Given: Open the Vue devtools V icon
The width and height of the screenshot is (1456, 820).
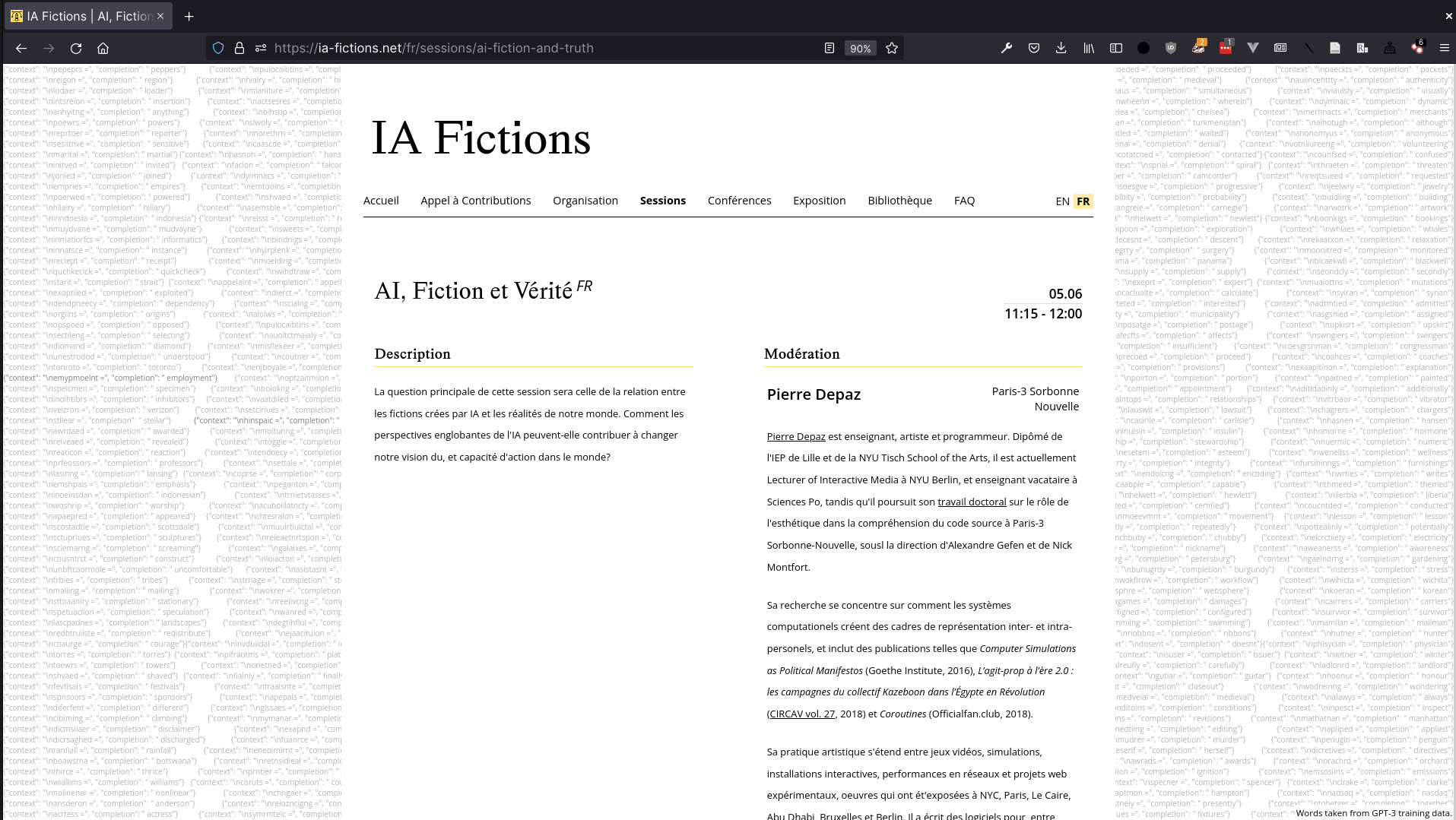Looking at the screenshot, I should (x=1253, y=48).
